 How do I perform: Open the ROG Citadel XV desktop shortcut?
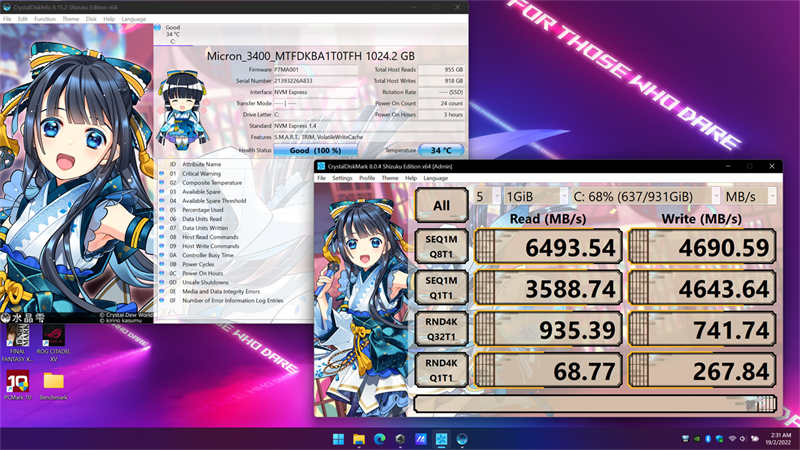54,343
